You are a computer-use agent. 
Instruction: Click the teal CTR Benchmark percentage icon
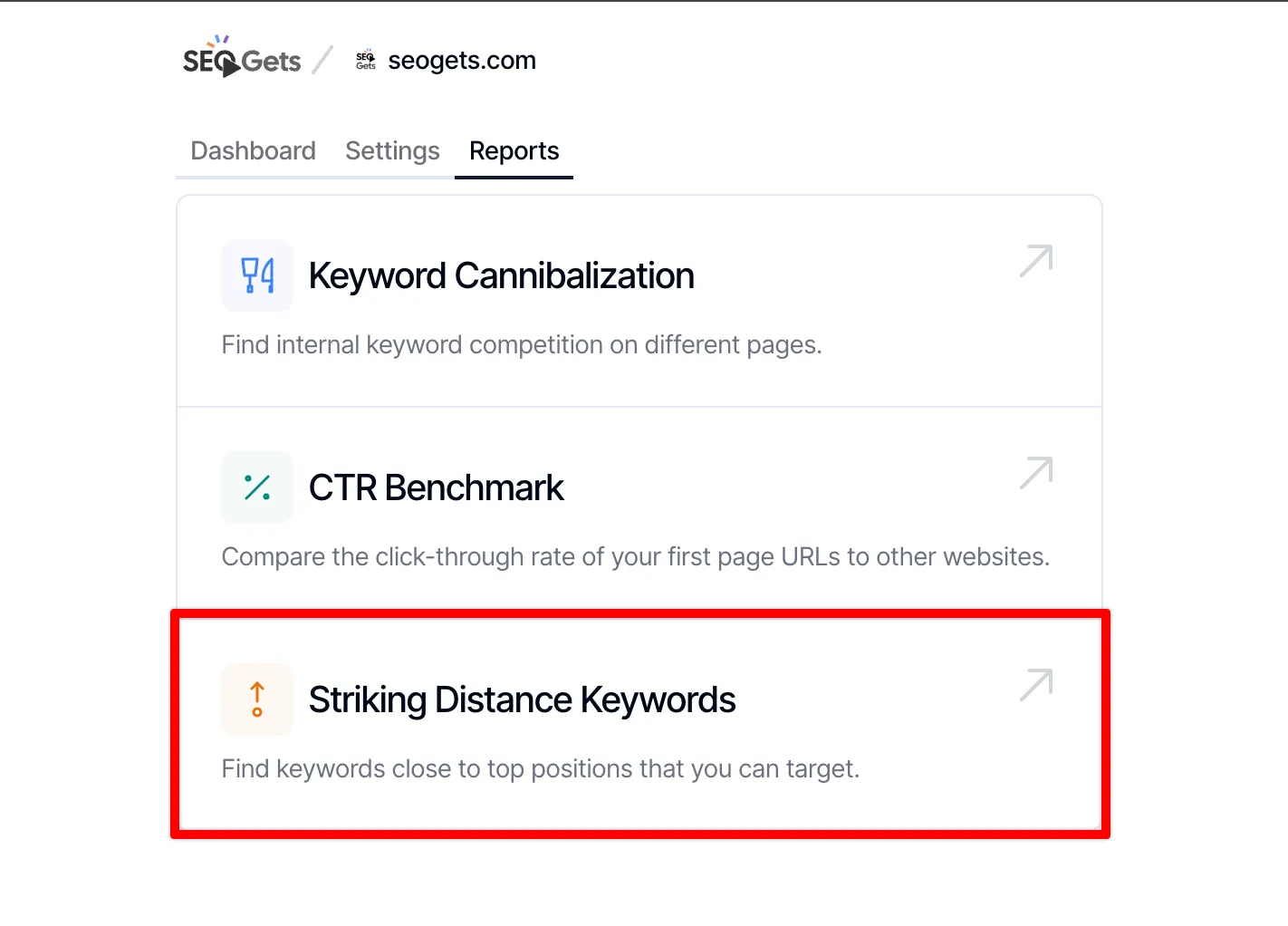click(257, 487)
